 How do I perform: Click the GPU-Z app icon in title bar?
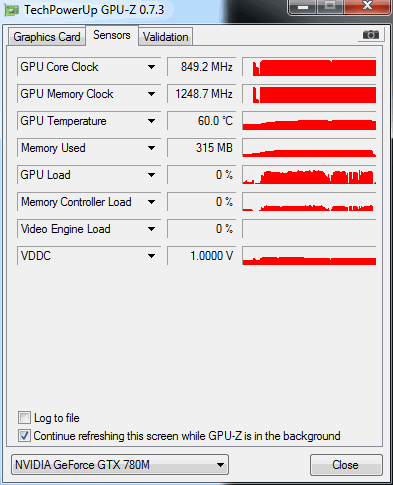12,10
